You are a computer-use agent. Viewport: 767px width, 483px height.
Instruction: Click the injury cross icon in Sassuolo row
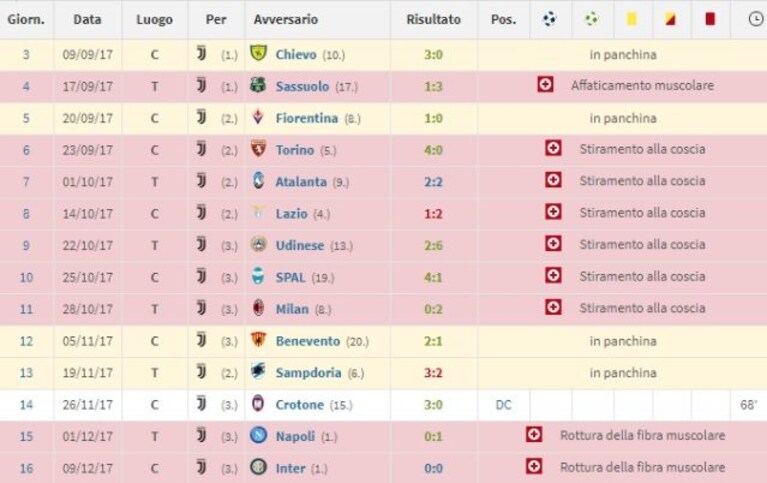(545, 85)
